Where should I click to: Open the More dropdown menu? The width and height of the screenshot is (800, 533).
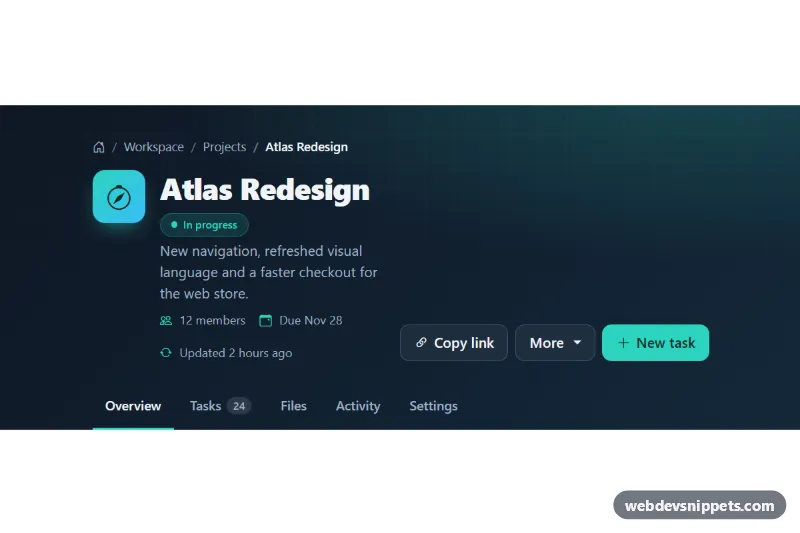coord(555,343)
